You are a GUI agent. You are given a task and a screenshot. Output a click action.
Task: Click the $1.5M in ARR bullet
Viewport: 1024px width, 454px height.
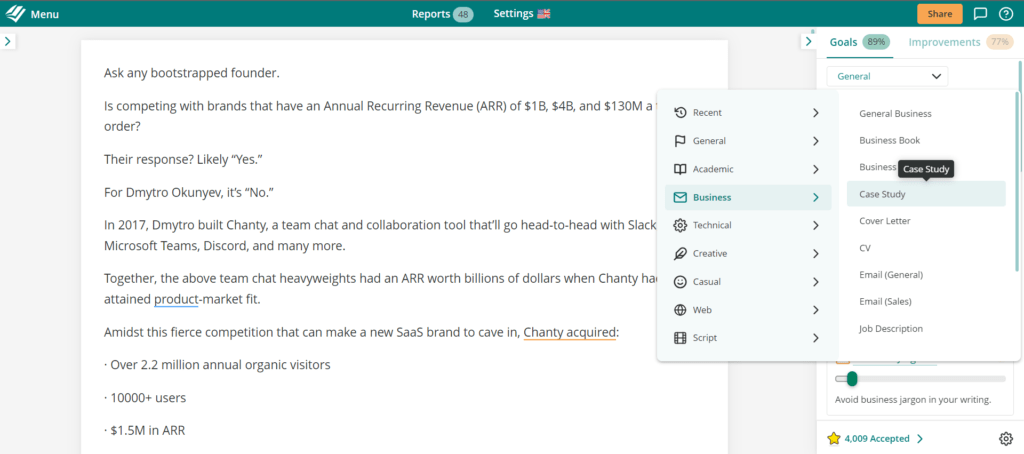click(145, 430)
